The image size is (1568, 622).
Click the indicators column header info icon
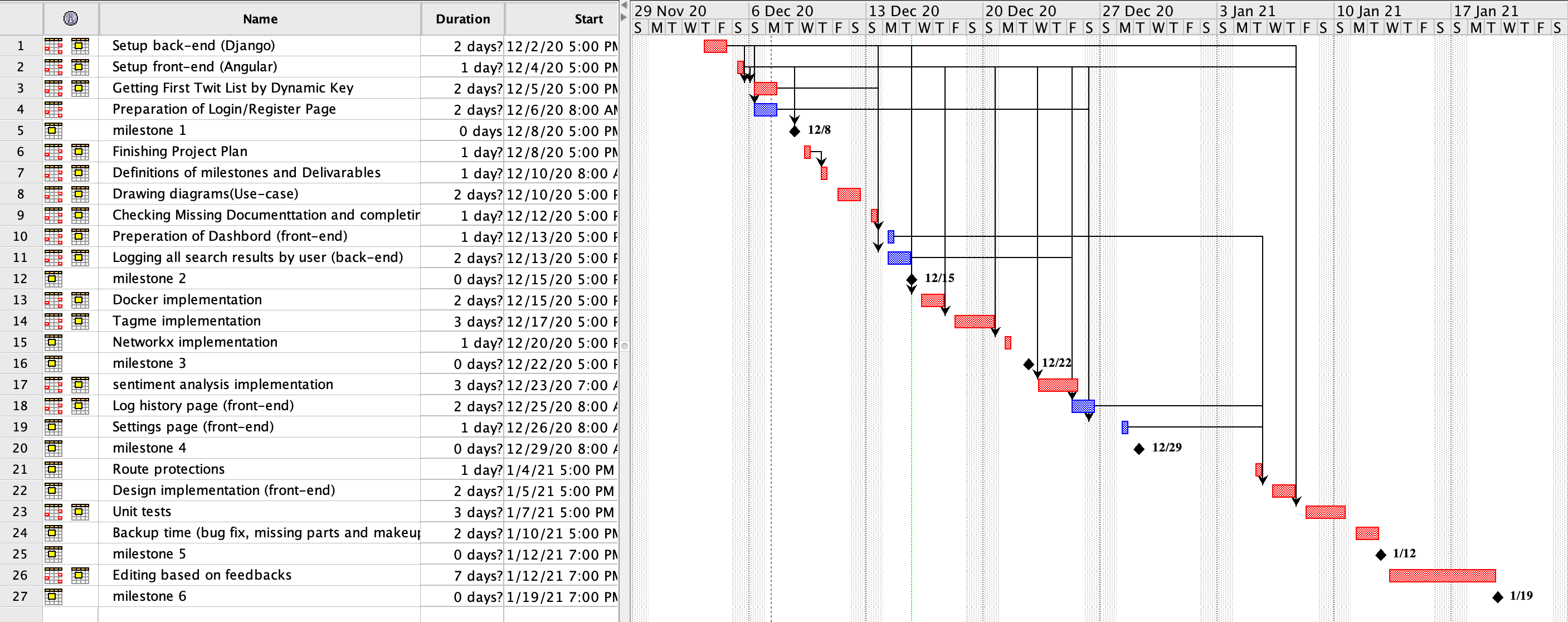point(71,18)
